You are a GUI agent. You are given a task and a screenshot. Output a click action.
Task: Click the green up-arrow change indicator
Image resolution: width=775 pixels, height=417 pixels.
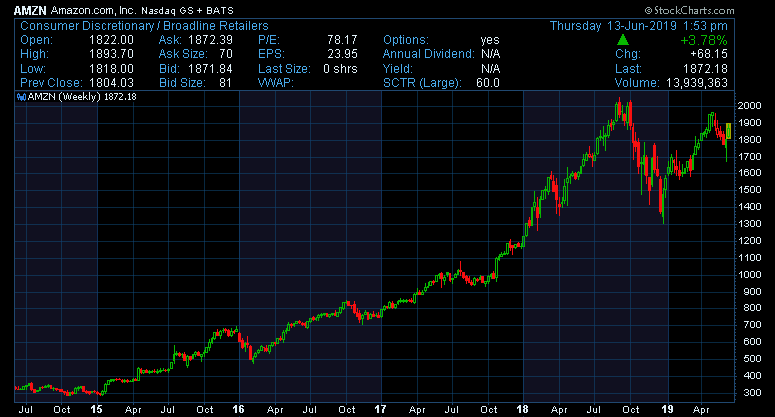623,40
